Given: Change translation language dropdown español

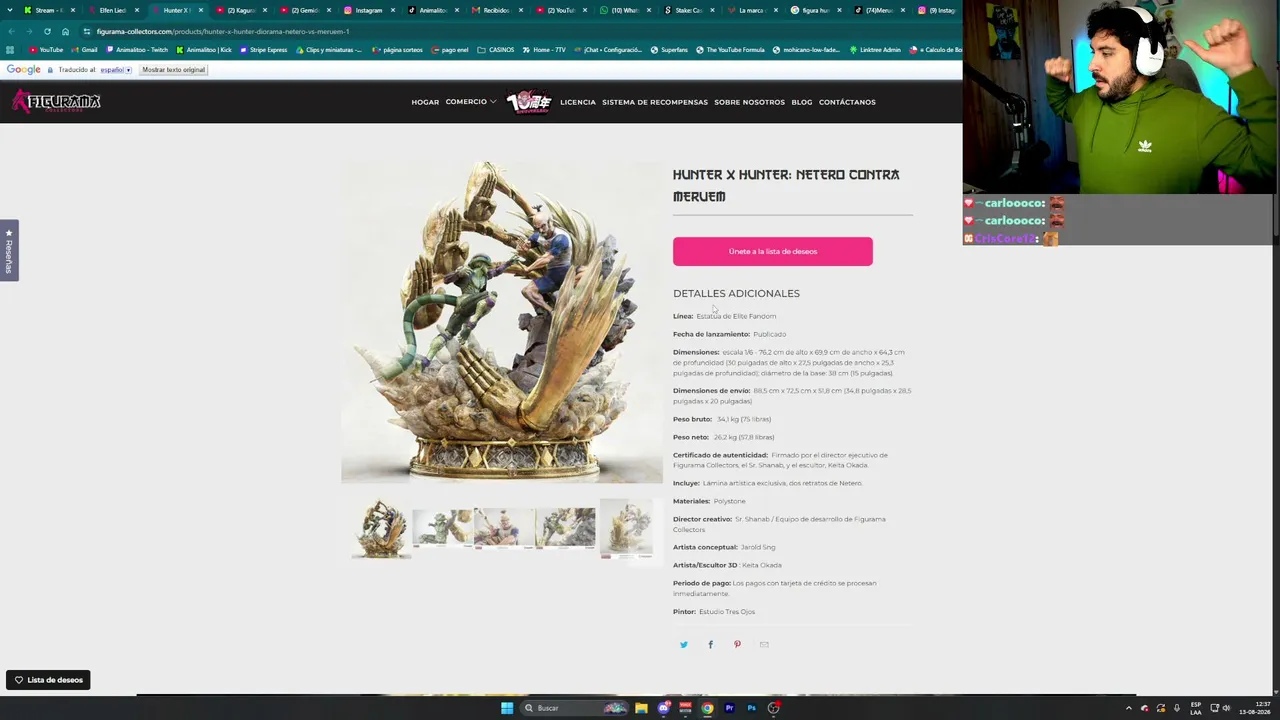Looking at the screenshot, I should (116, 70).
